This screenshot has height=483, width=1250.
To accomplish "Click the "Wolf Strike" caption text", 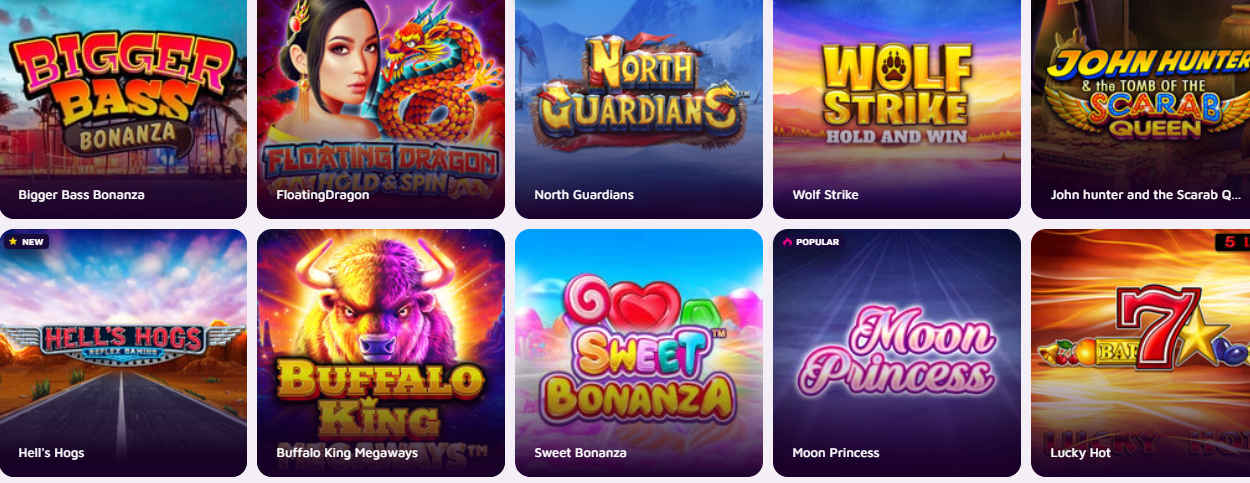I will click(825, 195).
